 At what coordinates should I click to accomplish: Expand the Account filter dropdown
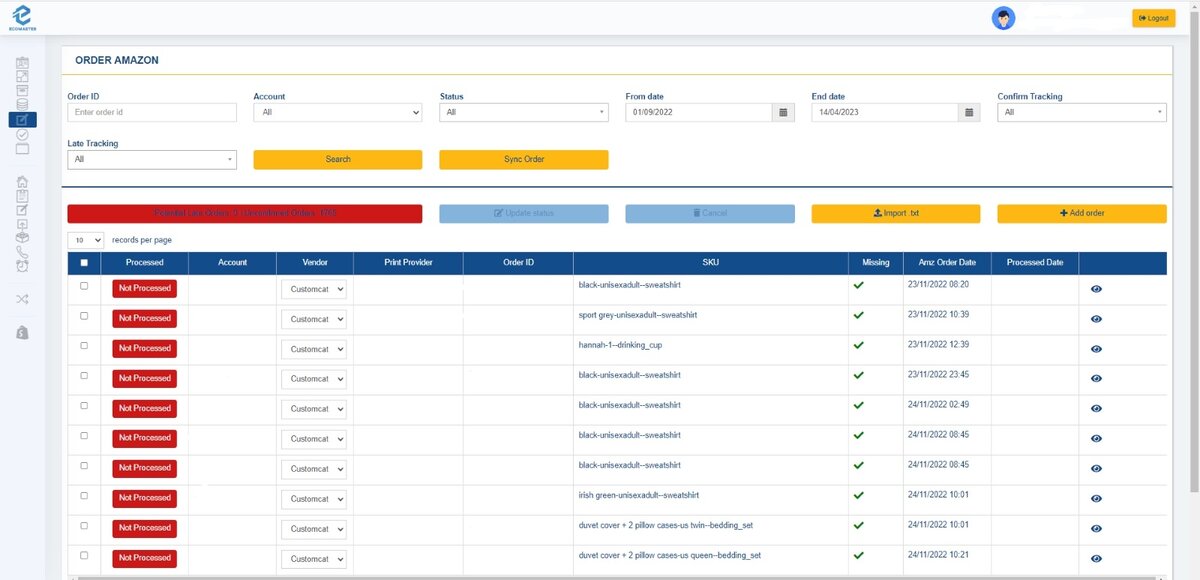click(x=338, y=112)
